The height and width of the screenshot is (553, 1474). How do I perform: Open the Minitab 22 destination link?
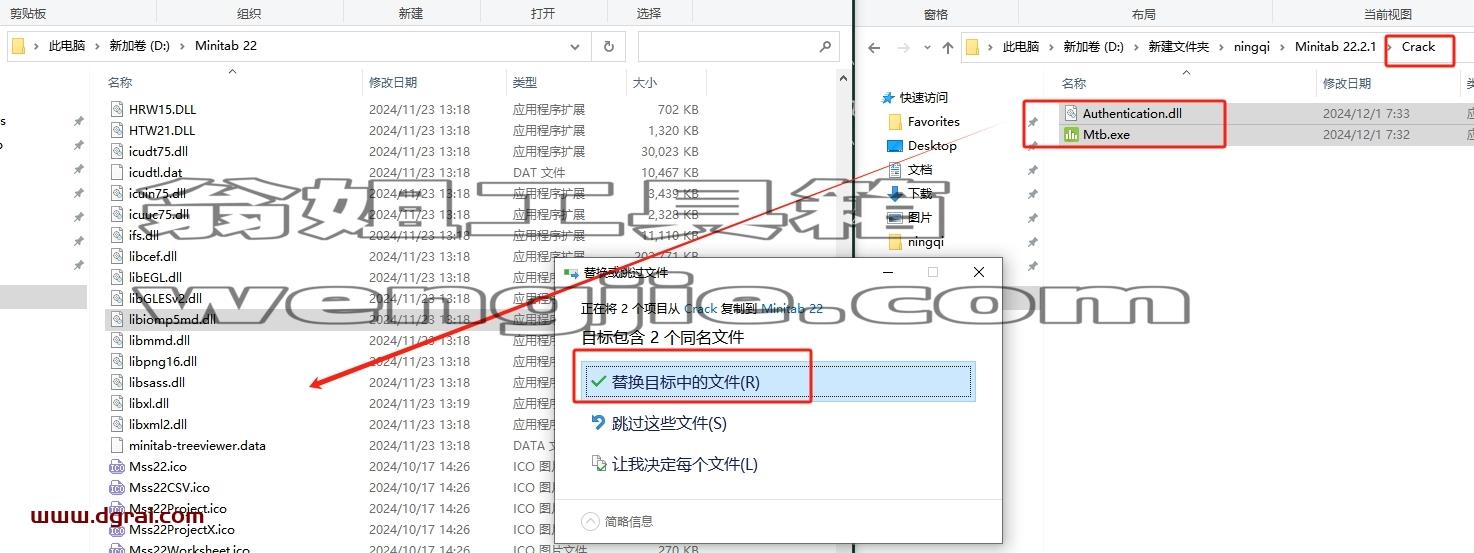click(792, 309)
